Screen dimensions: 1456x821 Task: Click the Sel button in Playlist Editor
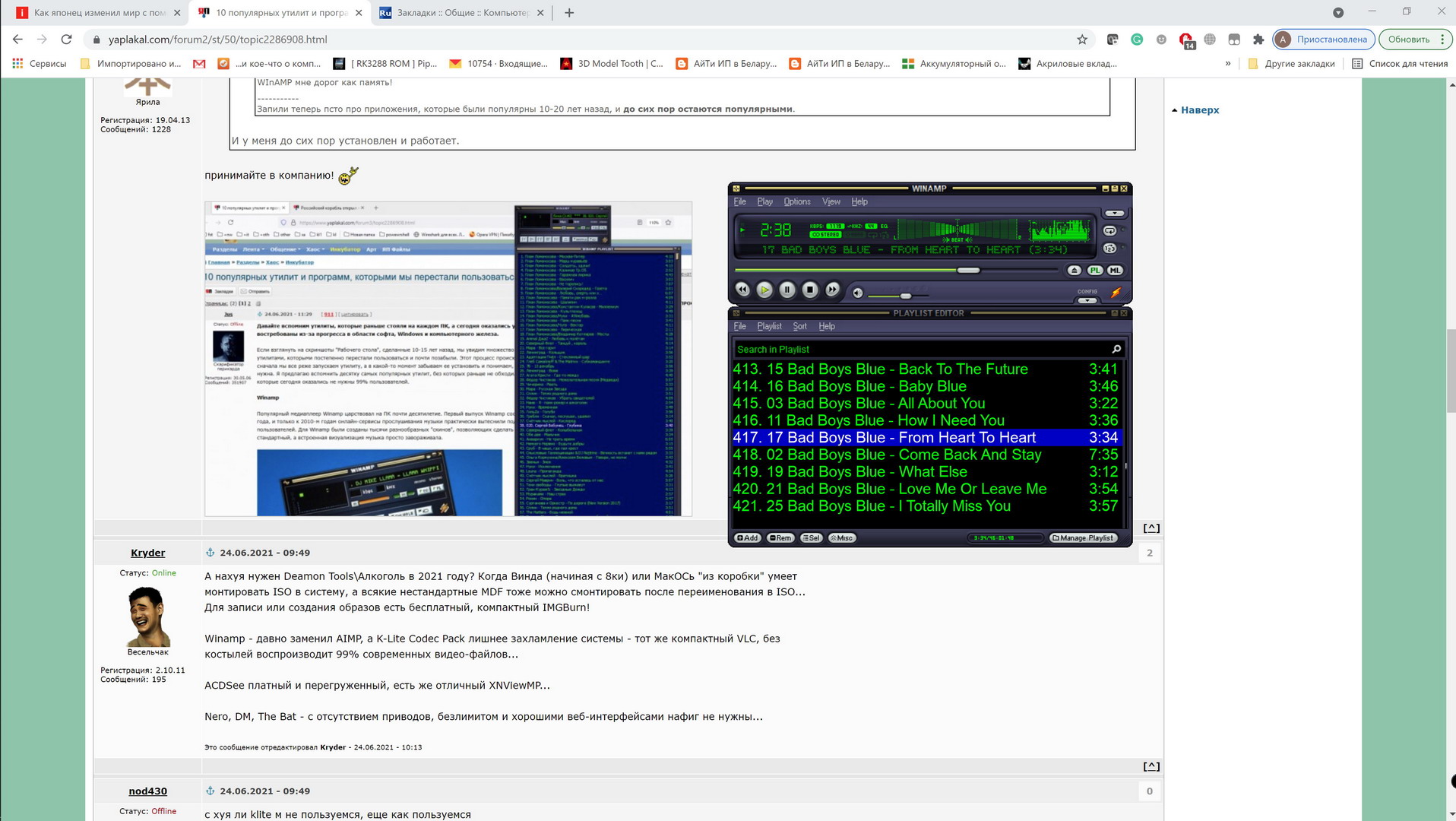click(812, 538)
